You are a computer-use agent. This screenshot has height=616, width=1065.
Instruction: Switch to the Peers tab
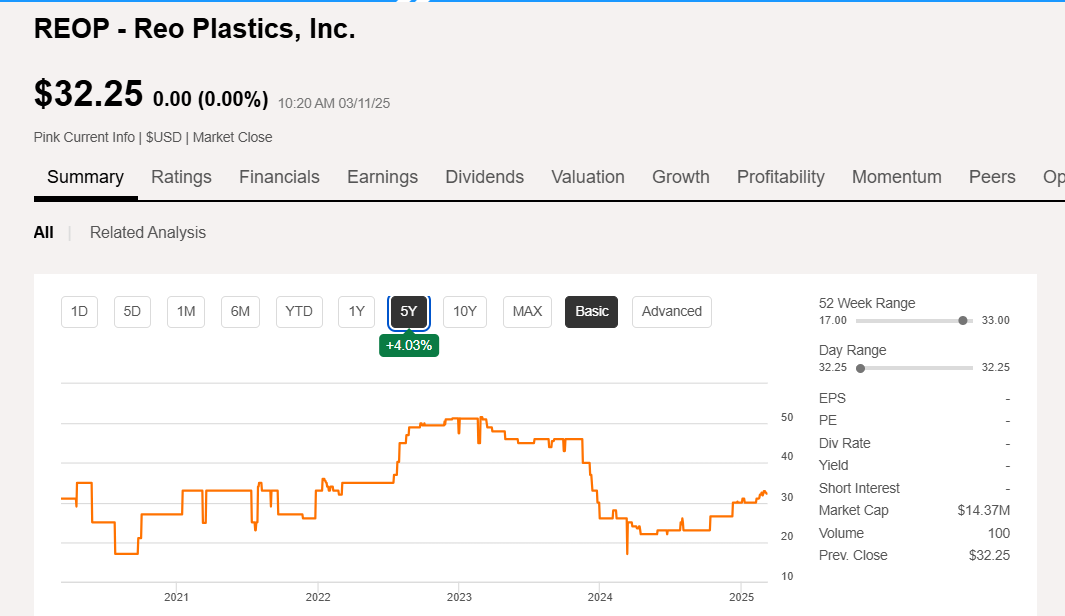click(992, 177)
